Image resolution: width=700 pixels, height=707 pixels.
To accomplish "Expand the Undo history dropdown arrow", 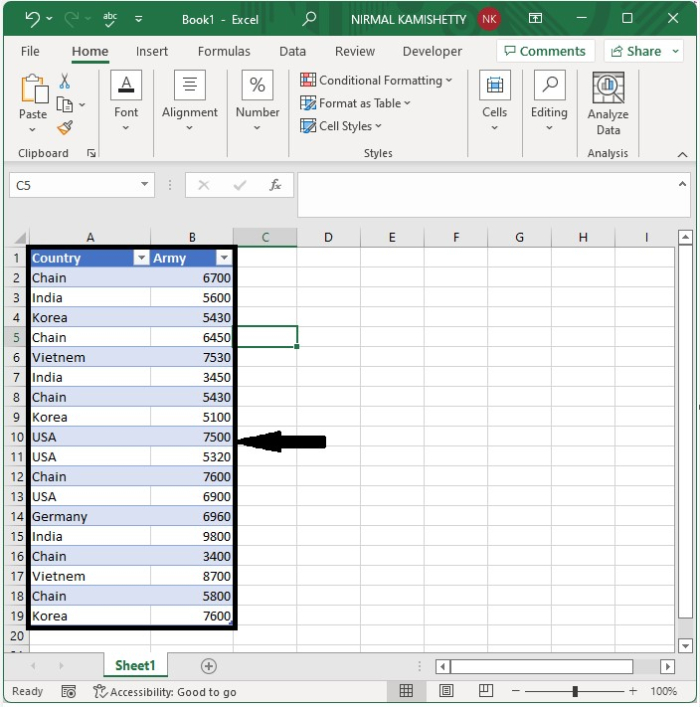I will coord(50,19).
